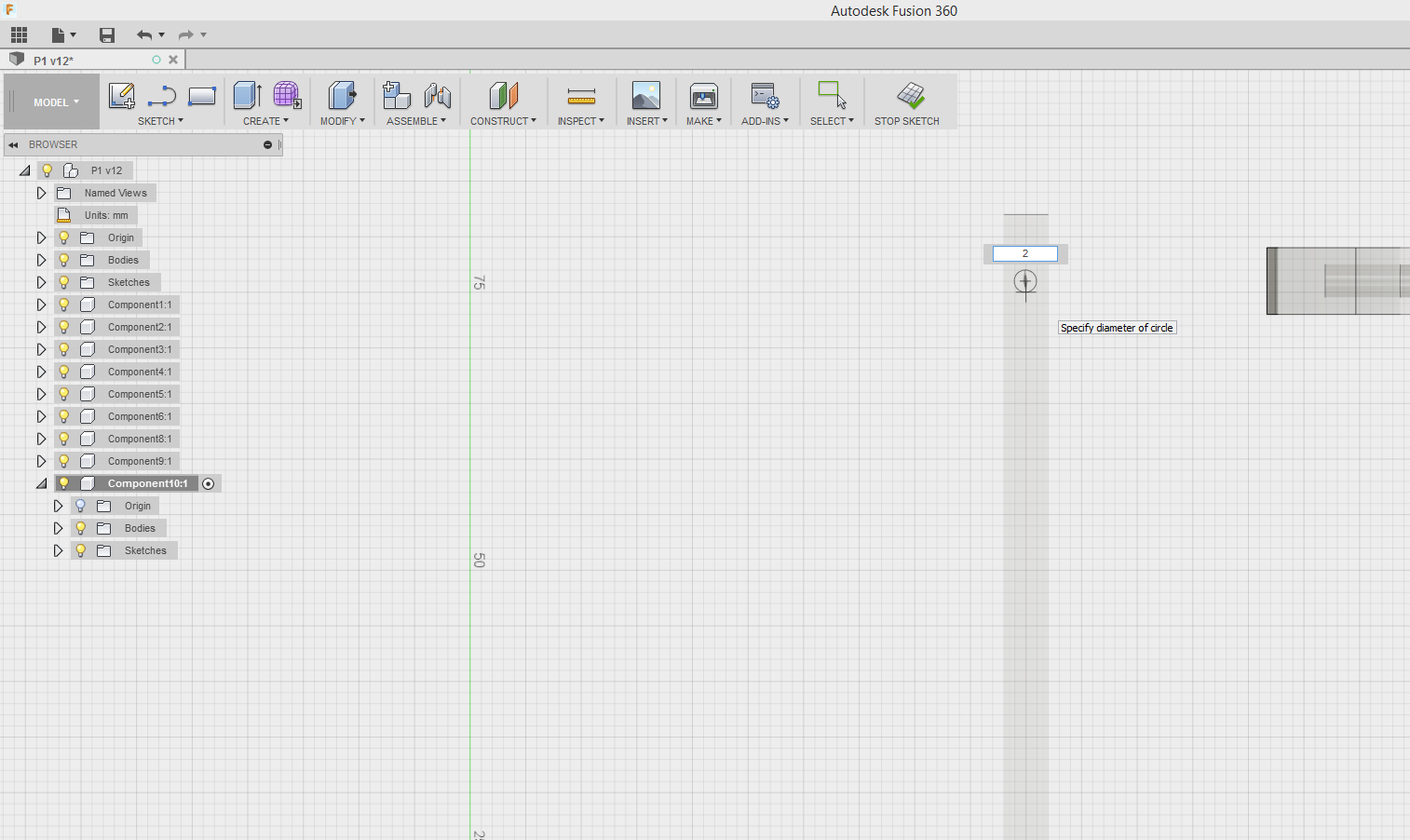Open the Scripts and Add-Ins icon
Screen dimensions: 1410x840
click(x=765, y=95)
